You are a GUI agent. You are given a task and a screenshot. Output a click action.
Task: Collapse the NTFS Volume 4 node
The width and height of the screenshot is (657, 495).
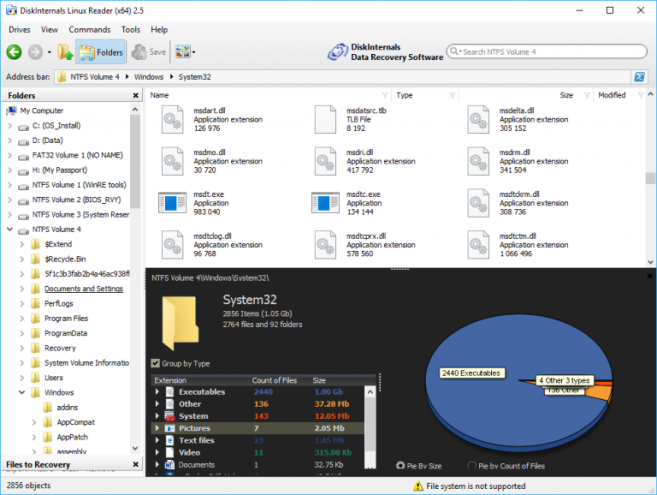(10, 229)
